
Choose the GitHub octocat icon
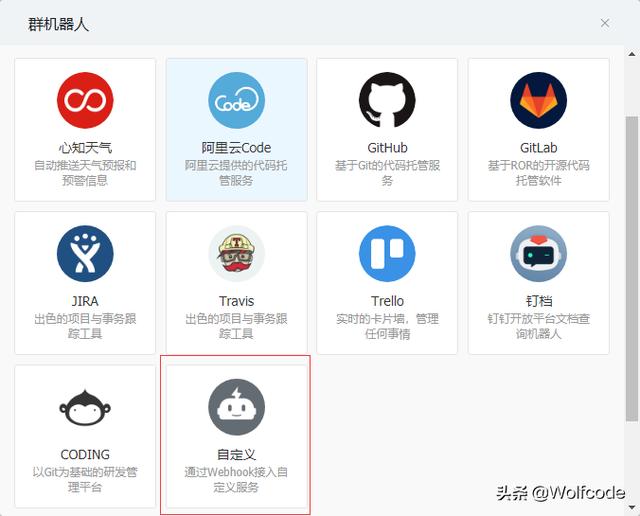tap(387, 100)
